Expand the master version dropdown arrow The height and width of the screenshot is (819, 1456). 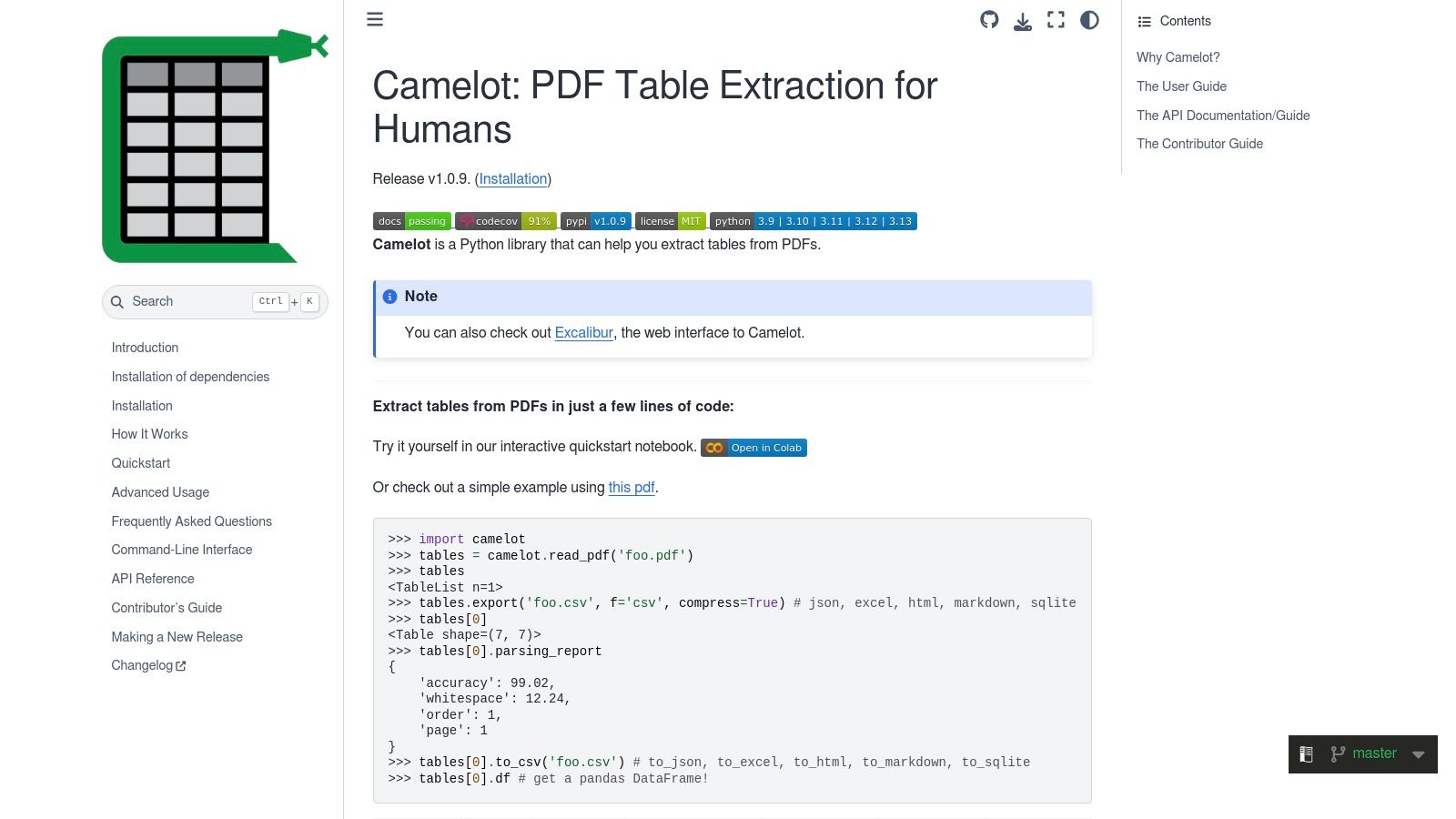(1418, 754)
